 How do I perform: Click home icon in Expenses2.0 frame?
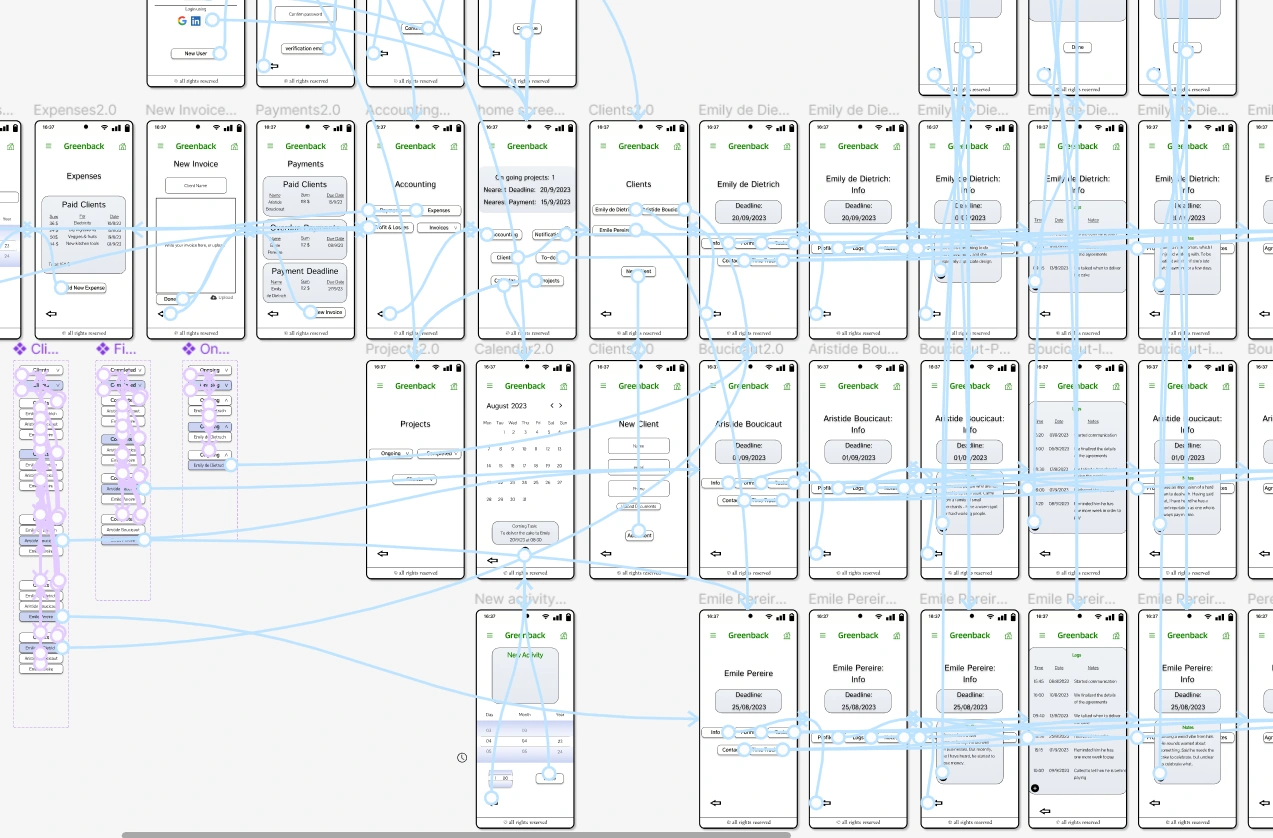122,146
